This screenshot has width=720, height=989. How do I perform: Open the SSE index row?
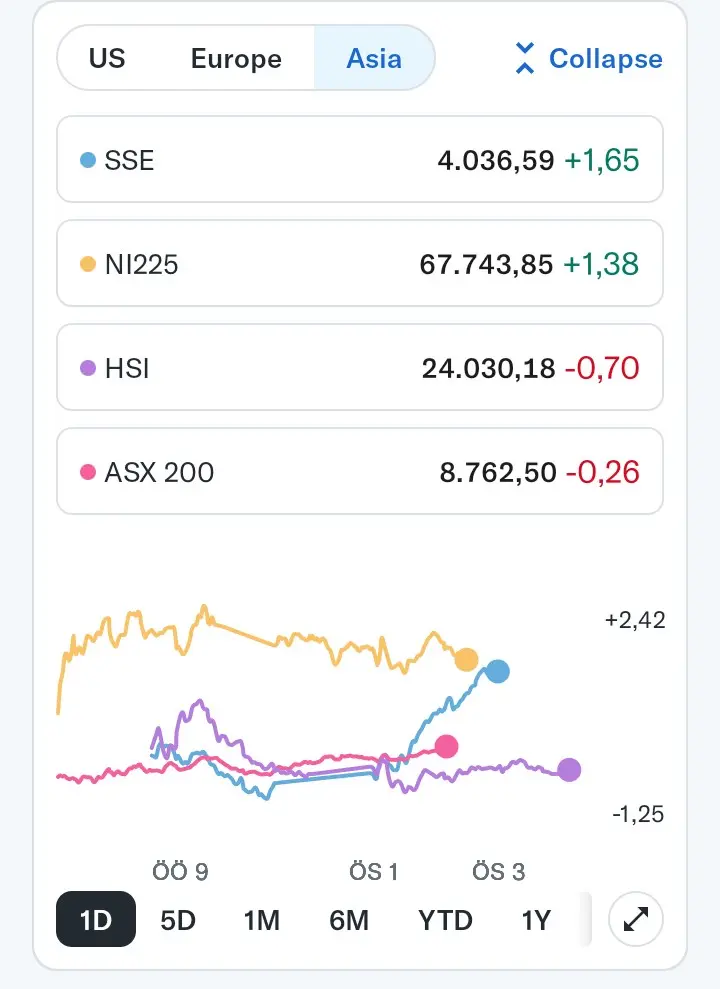[360, 160]
